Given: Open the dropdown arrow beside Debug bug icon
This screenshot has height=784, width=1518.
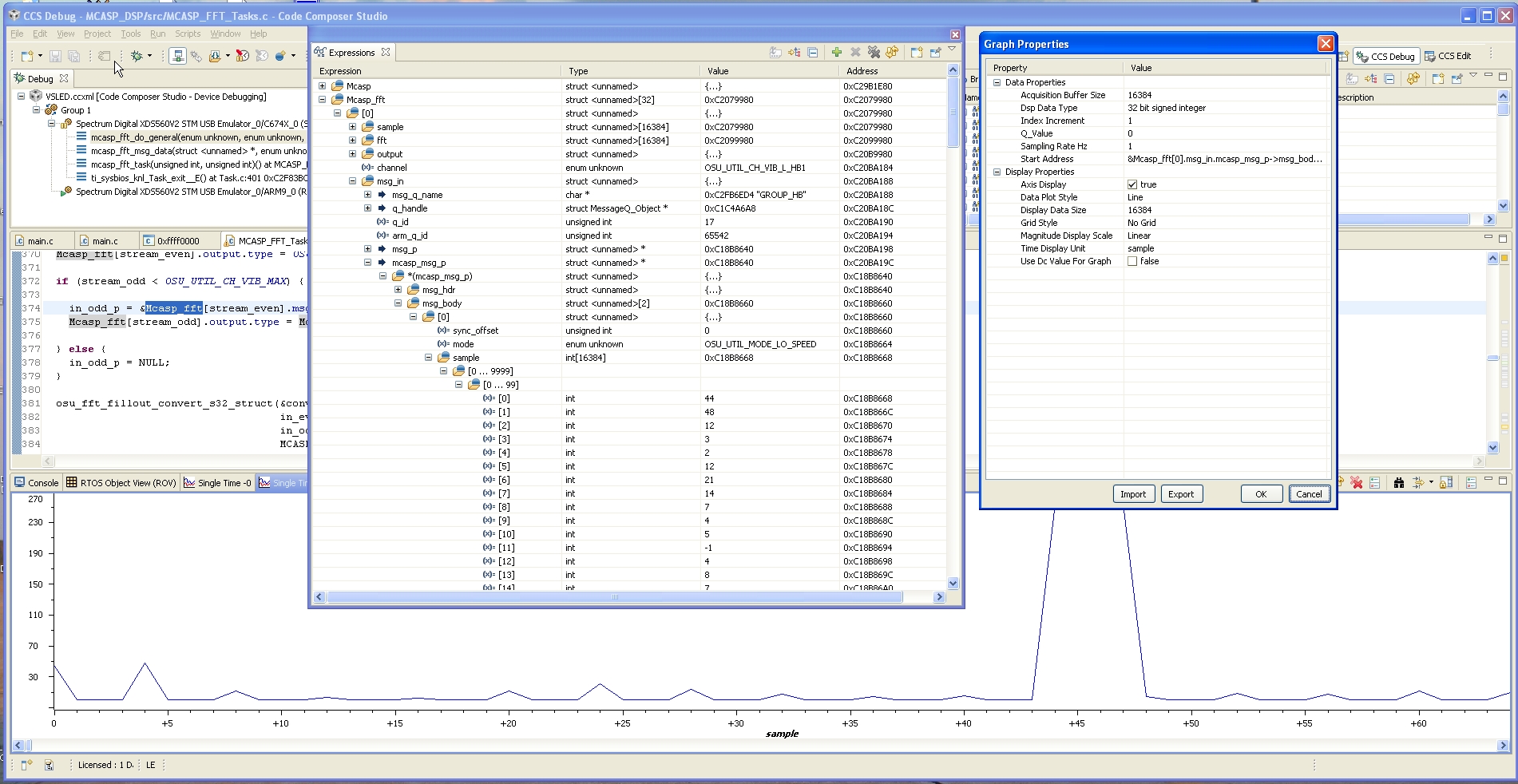Looking at the screenshot, I should point(149,56).
